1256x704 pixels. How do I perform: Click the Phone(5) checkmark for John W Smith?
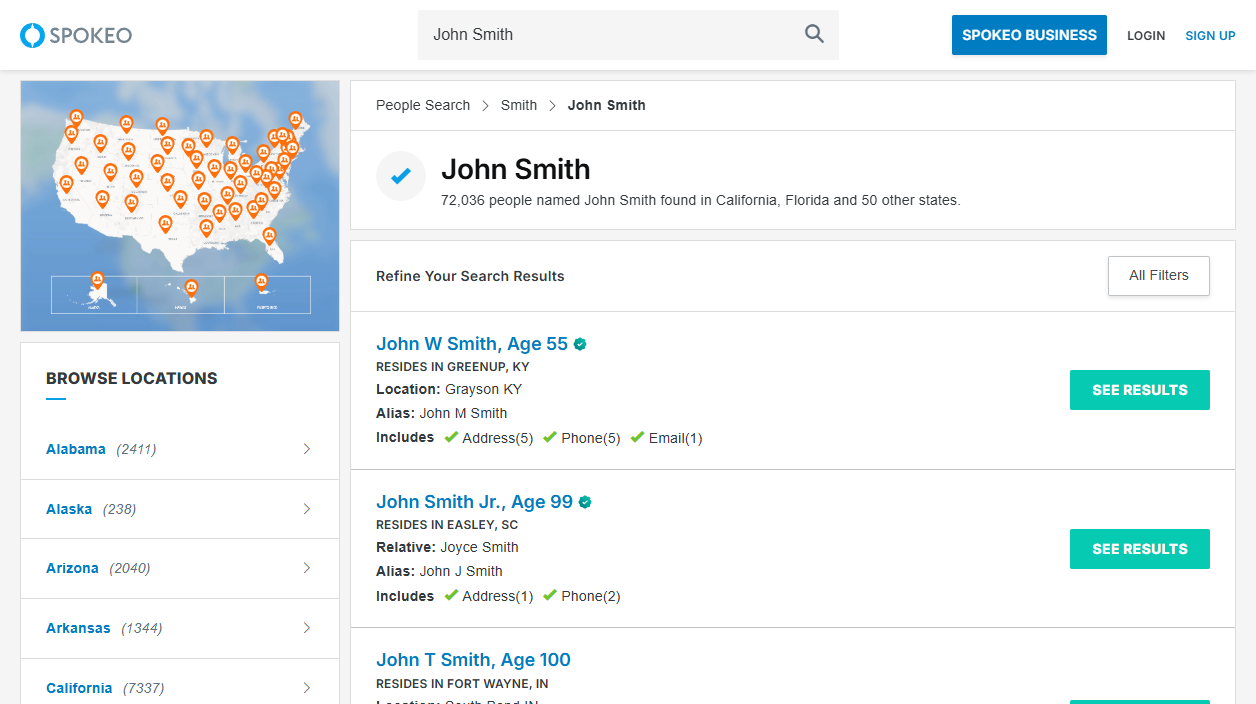coord(550,437)
